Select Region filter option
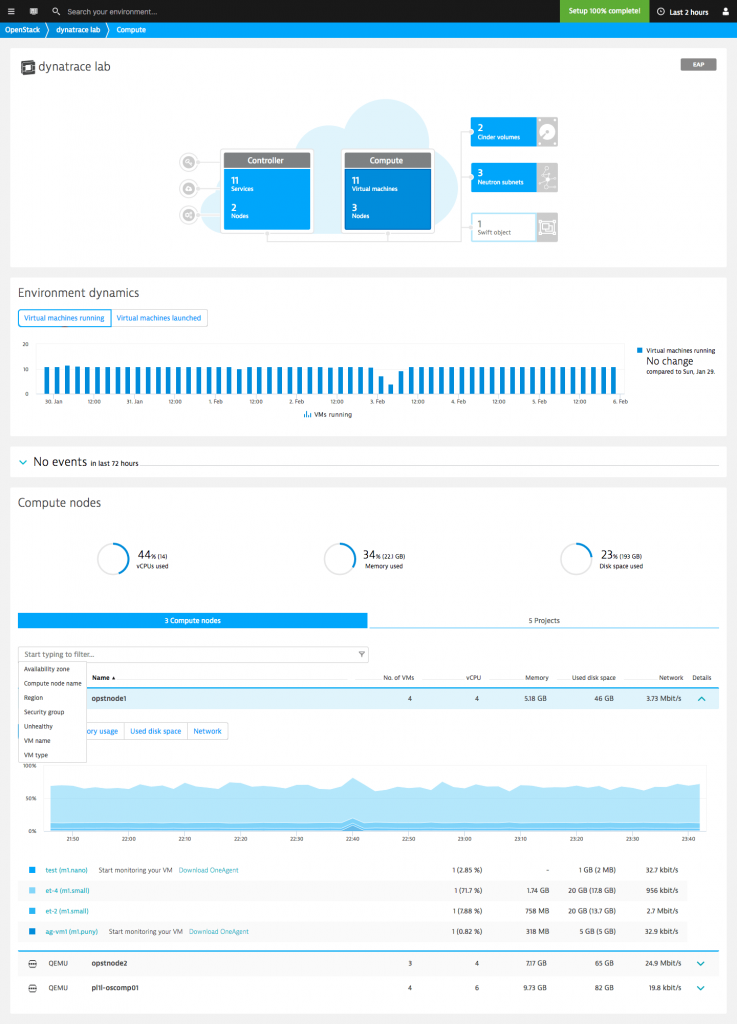Image resolution: width=737 pixels, height=1024 pixels. coord(33,697)
